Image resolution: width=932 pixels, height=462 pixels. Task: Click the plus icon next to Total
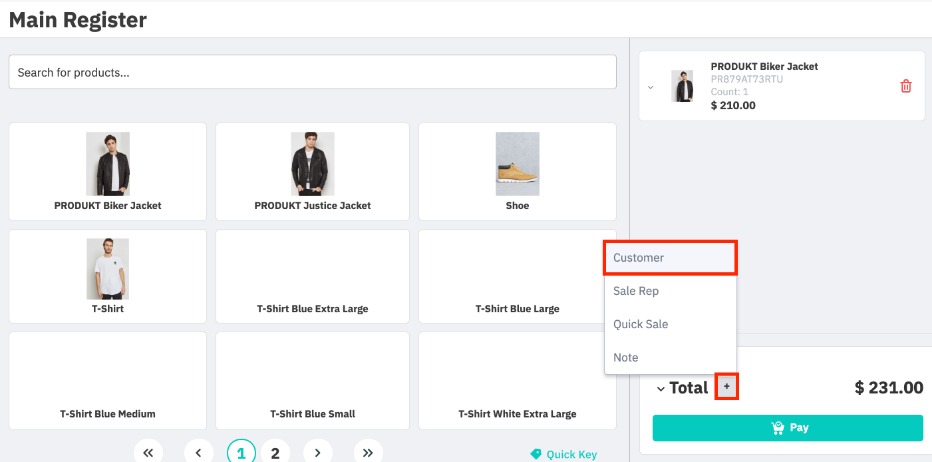[727, 387]
